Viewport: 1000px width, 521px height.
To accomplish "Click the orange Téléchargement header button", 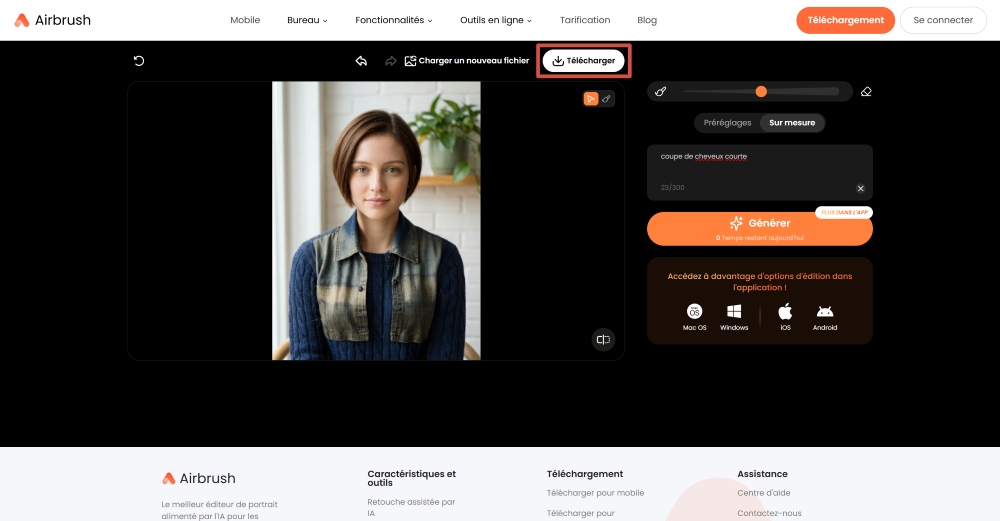I will [x=845, y=20].
